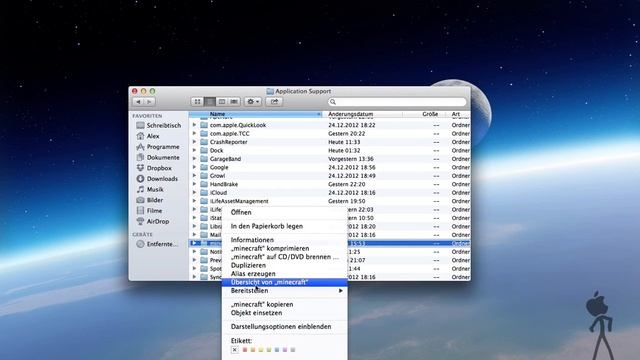Open Downloads in the sidebar
This screenshot has height=360, width=640.
click(x=157, y=178)
